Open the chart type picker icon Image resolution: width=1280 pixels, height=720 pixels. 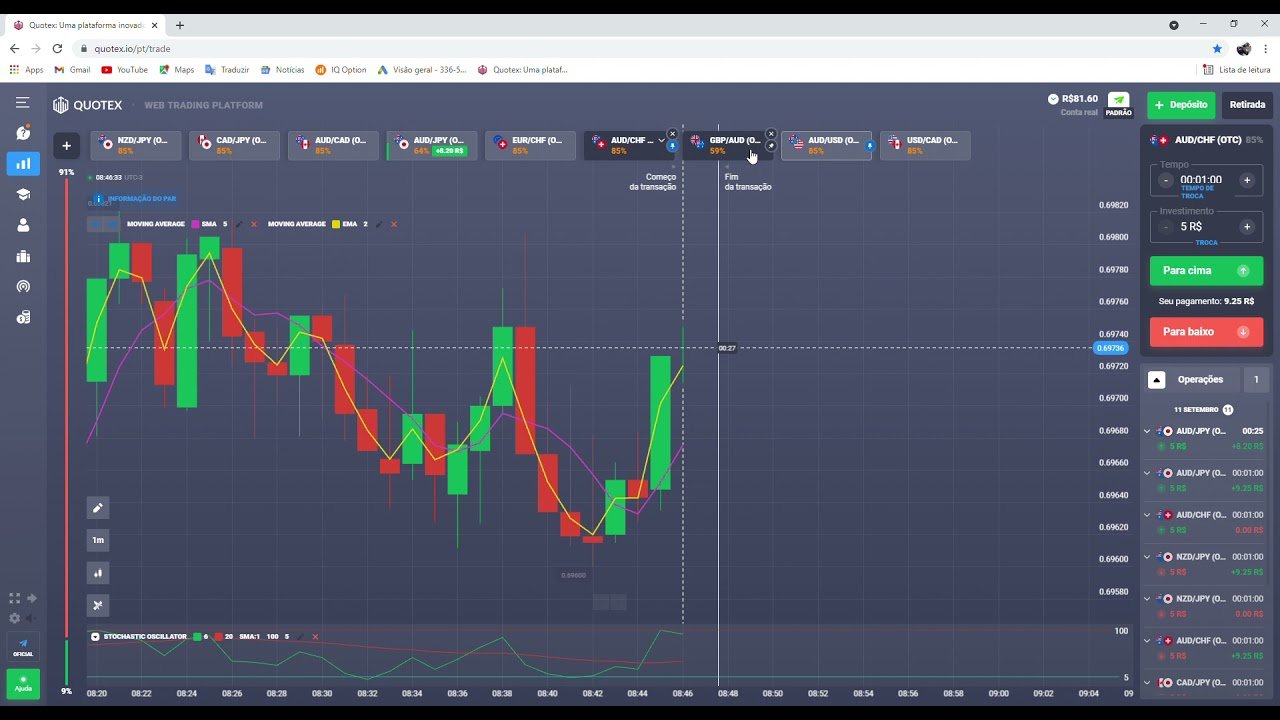[x=97, y=572]
